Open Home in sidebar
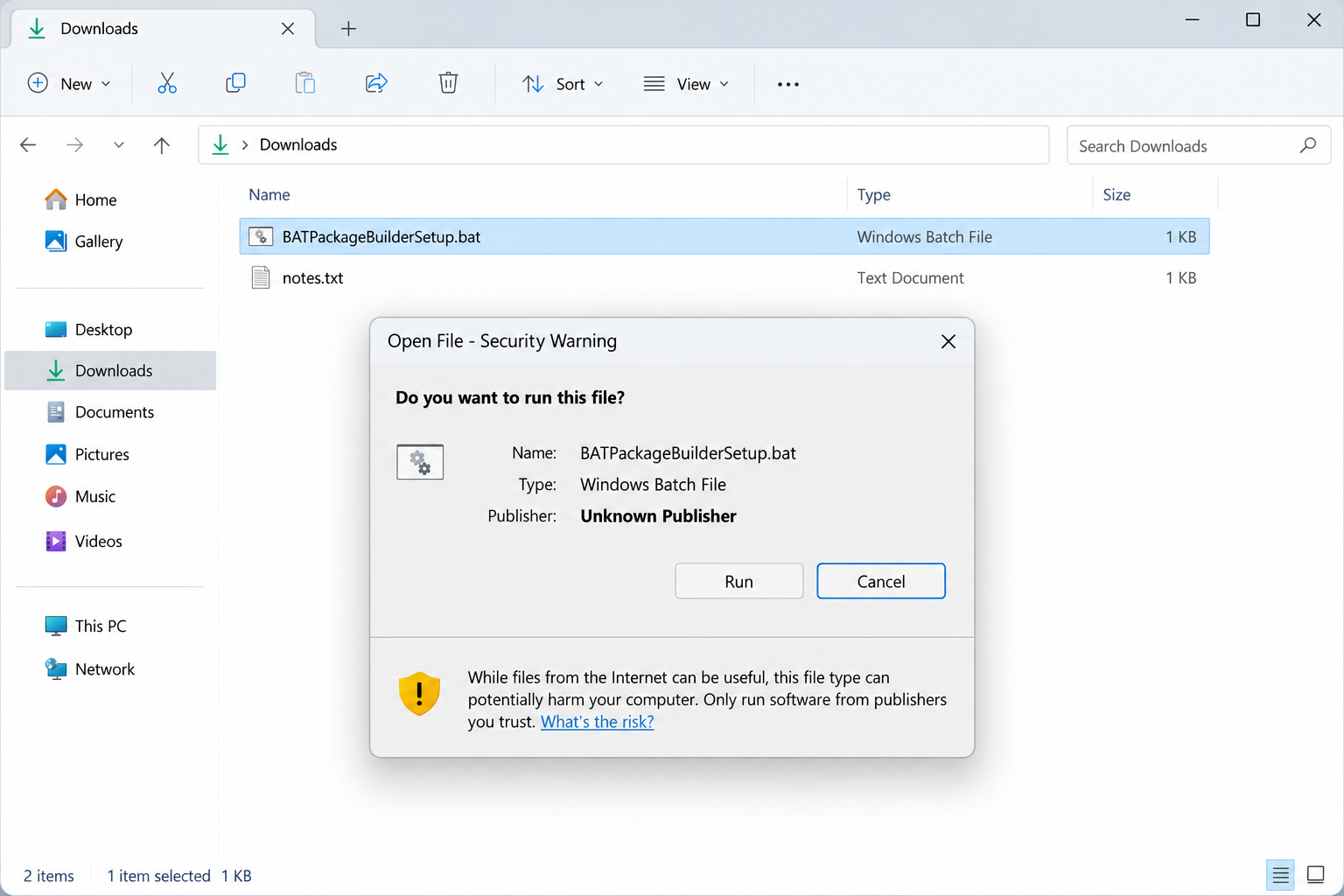 click(95, 199)
